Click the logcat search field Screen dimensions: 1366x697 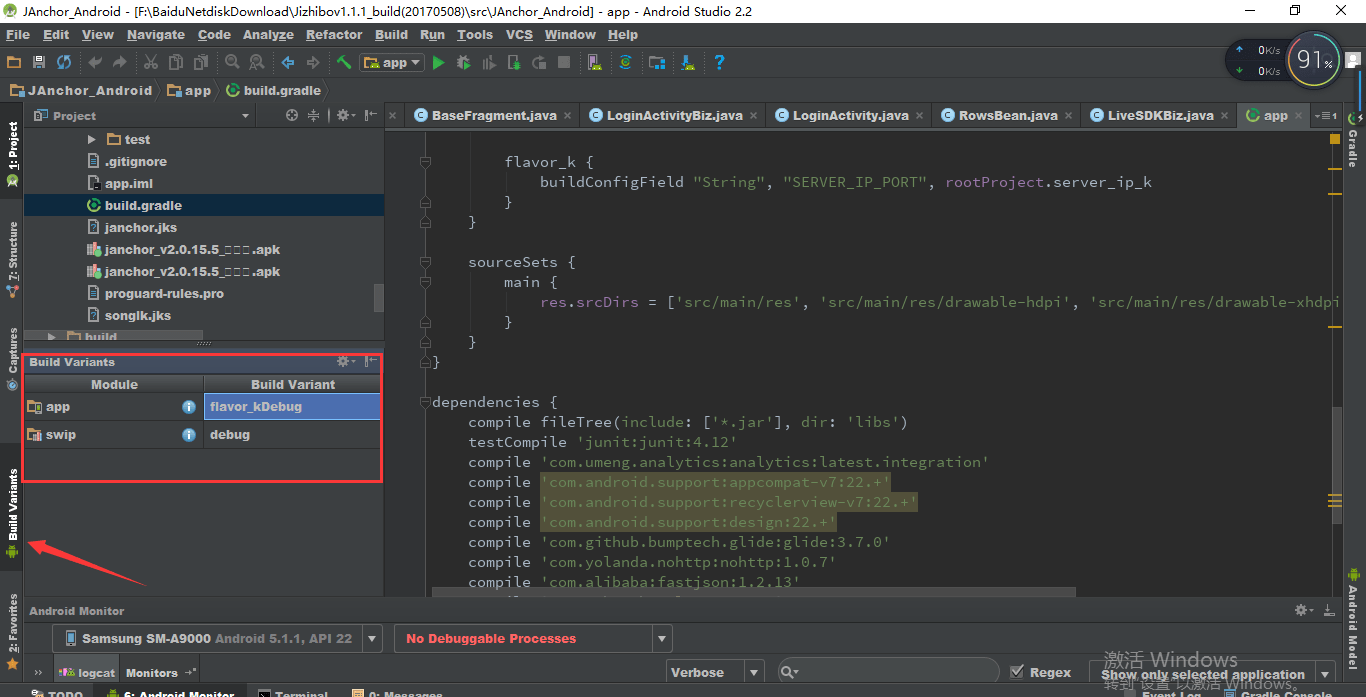click(890, 671)
